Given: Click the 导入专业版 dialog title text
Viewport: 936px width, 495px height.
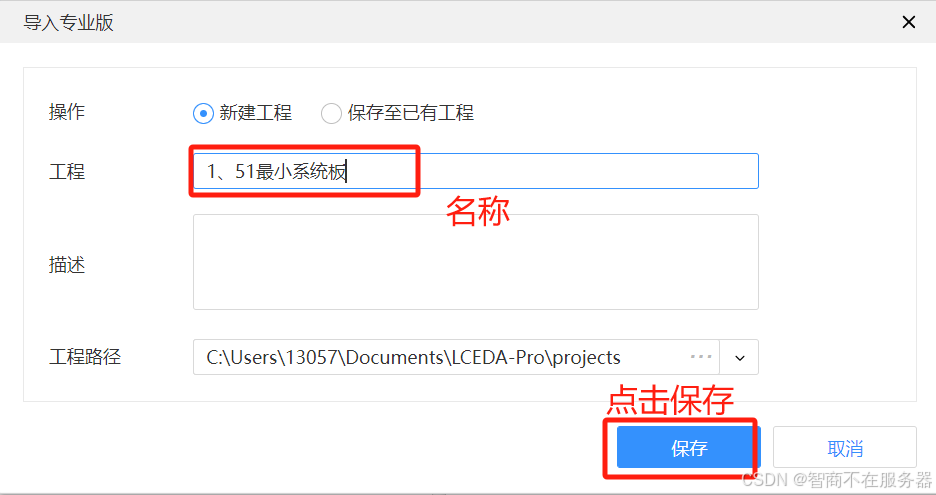Looking at the screenshot, I should (x=68, y=23).
